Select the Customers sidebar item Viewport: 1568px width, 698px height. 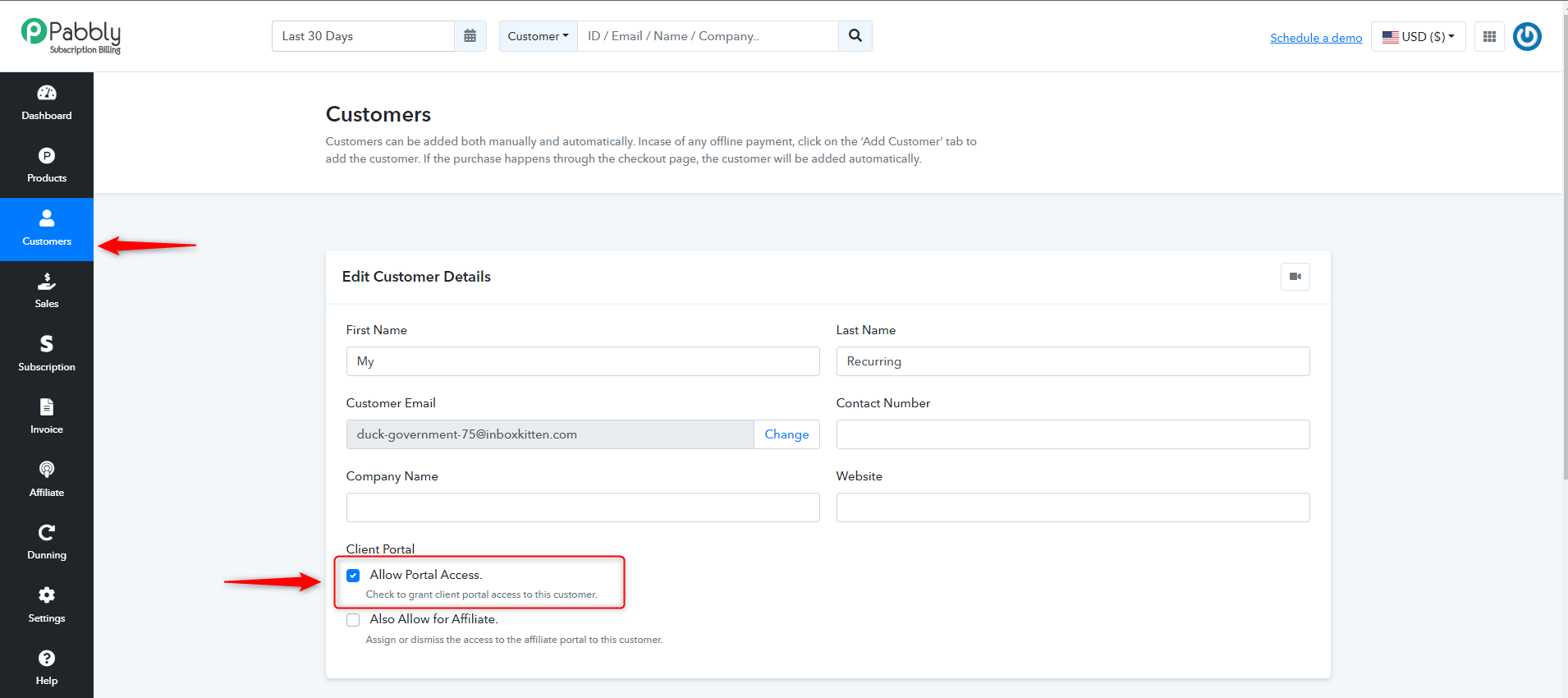(47, 229)
